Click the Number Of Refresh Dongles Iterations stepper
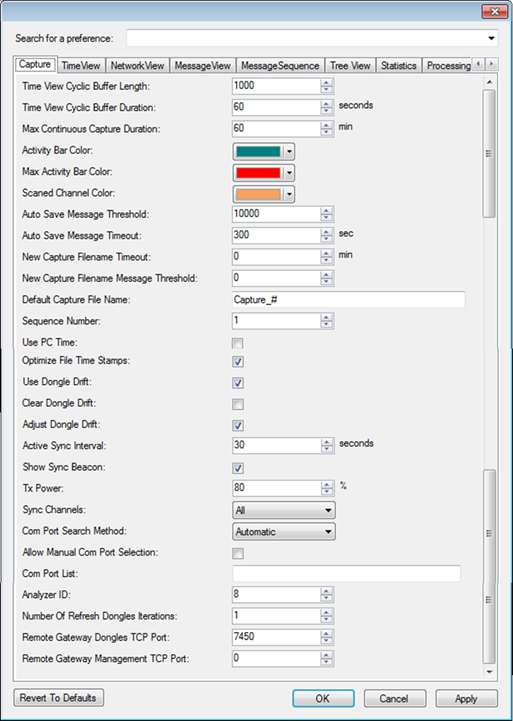513x721 pixels. (326, 616)
